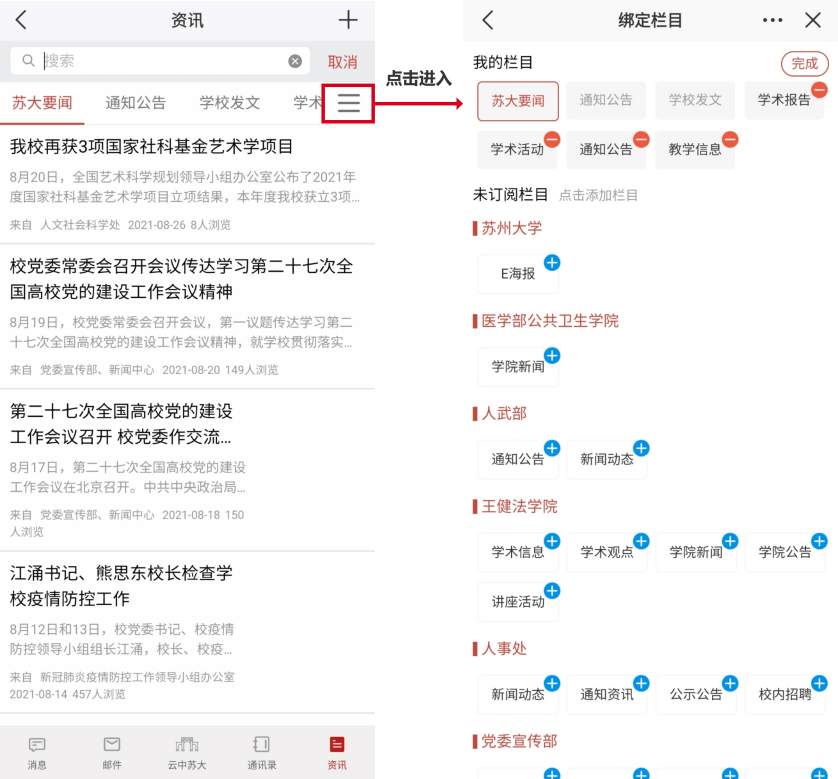Viewport: 838px width, 779px height.
Task: Clear search text with the X icon
Action: (295, 61)
